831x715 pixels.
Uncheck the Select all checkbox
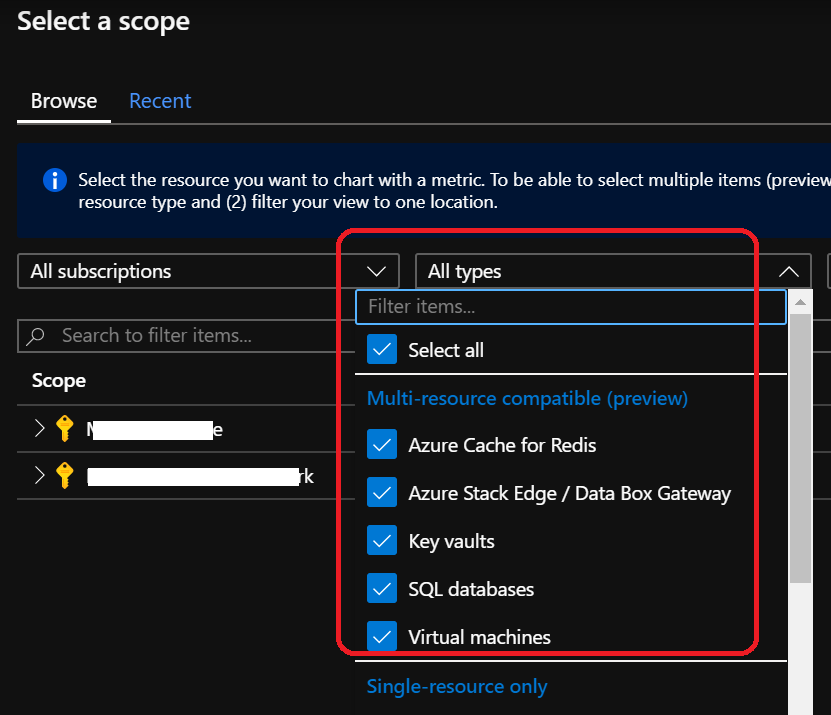click(382, 350)
